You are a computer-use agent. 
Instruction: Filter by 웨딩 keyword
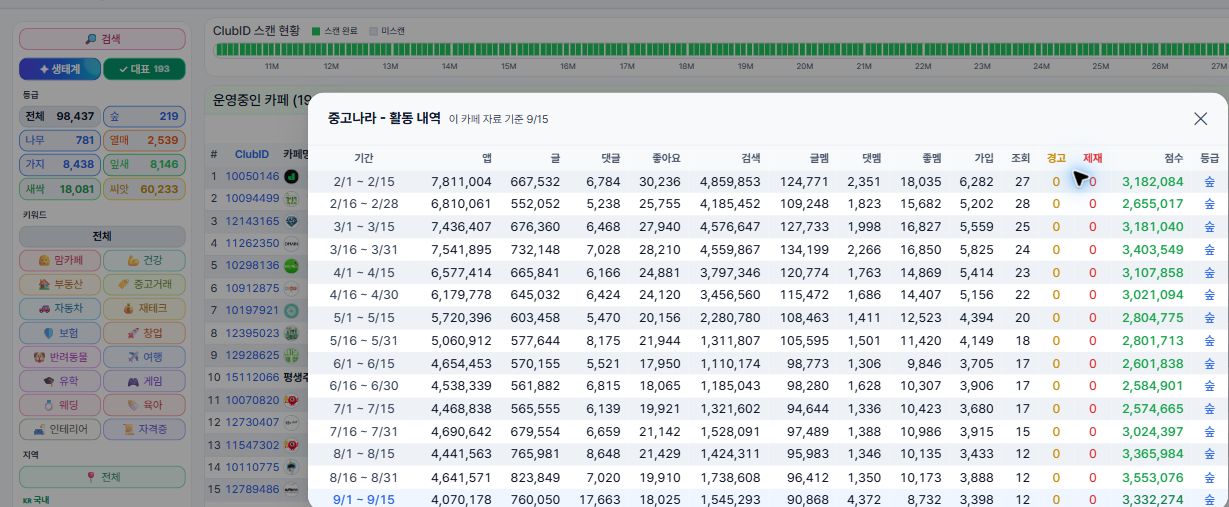60,405
